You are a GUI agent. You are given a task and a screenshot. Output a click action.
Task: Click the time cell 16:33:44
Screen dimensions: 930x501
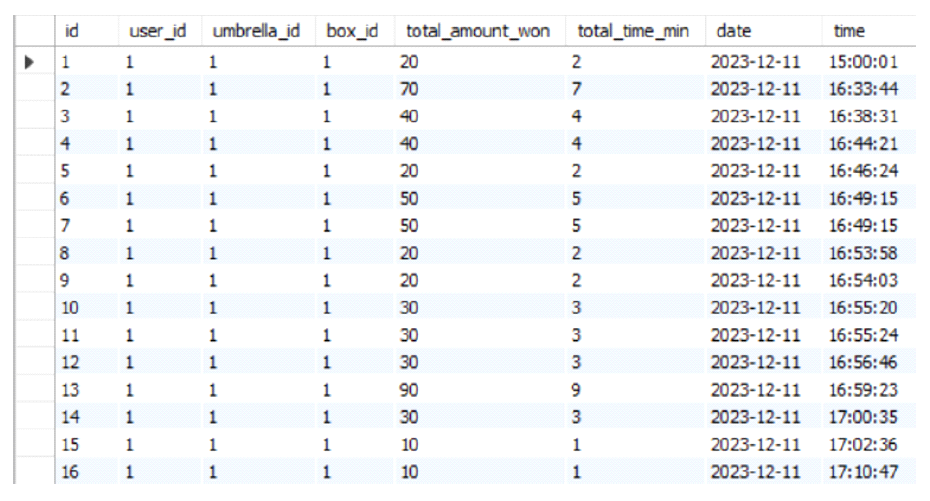pos(856,89)
